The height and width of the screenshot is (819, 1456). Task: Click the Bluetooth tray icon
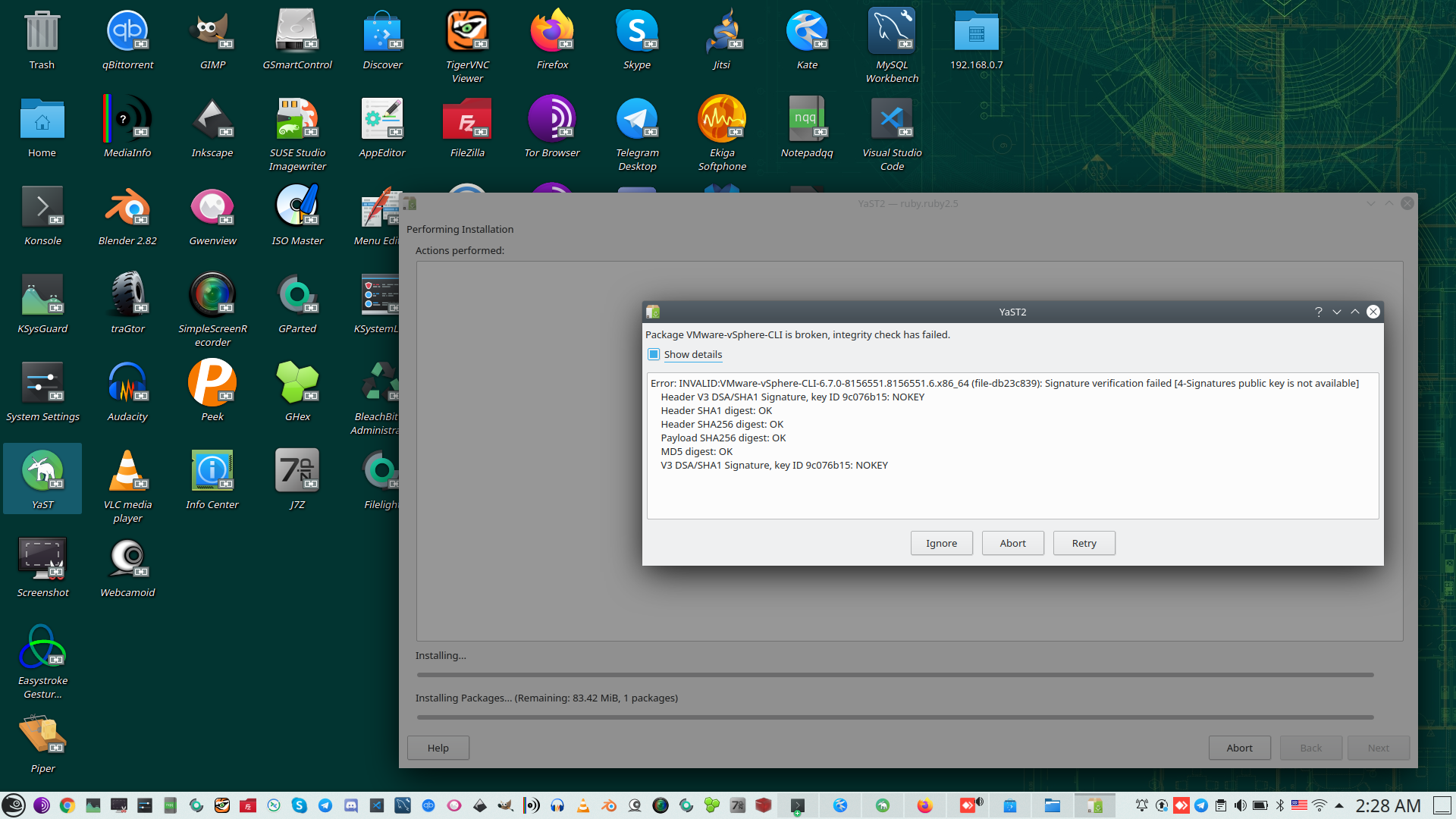[x=1280, y=805]
